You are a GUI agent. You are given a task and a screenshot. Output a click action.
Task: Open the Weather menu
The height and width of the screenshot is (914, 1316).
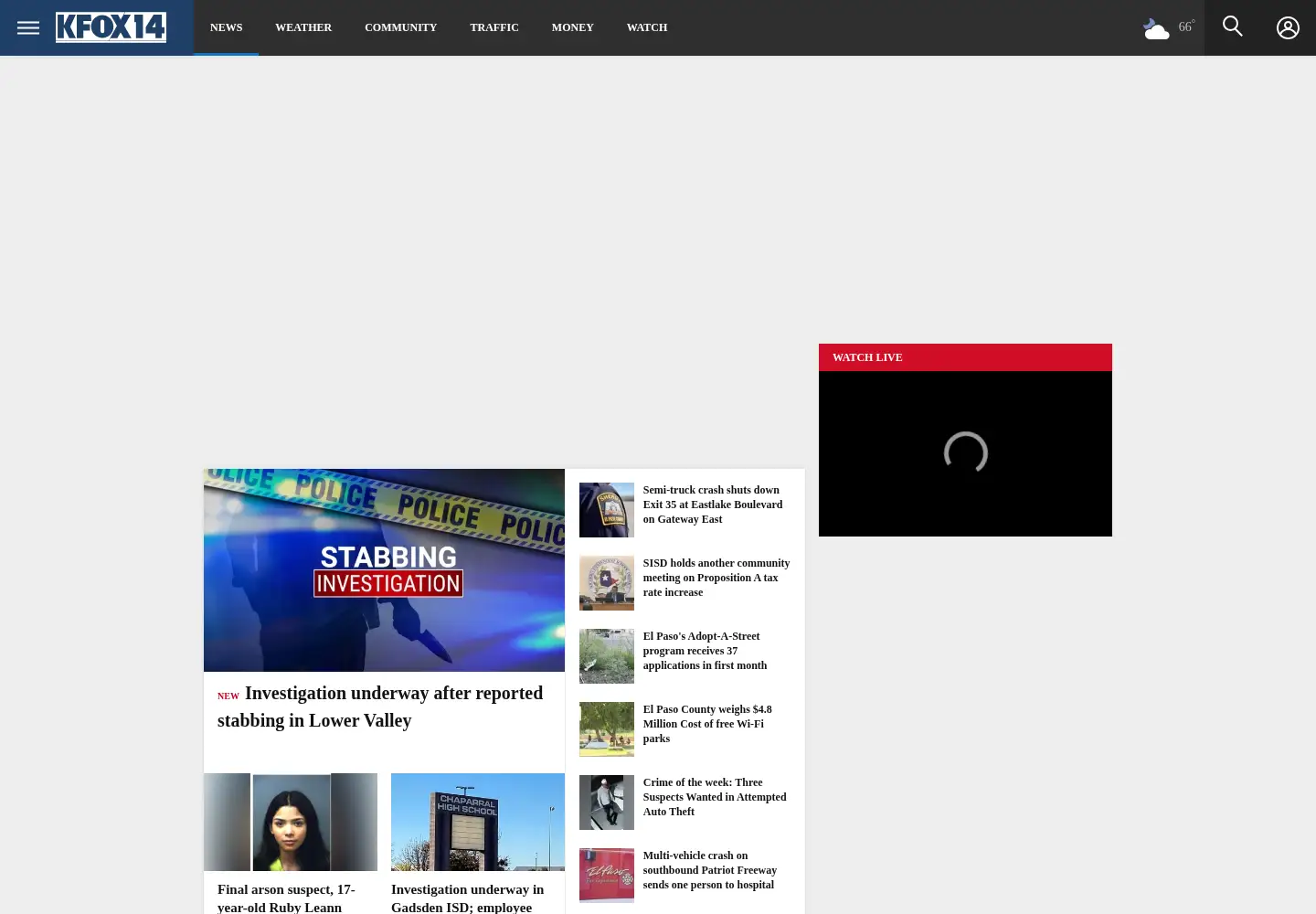303,27
